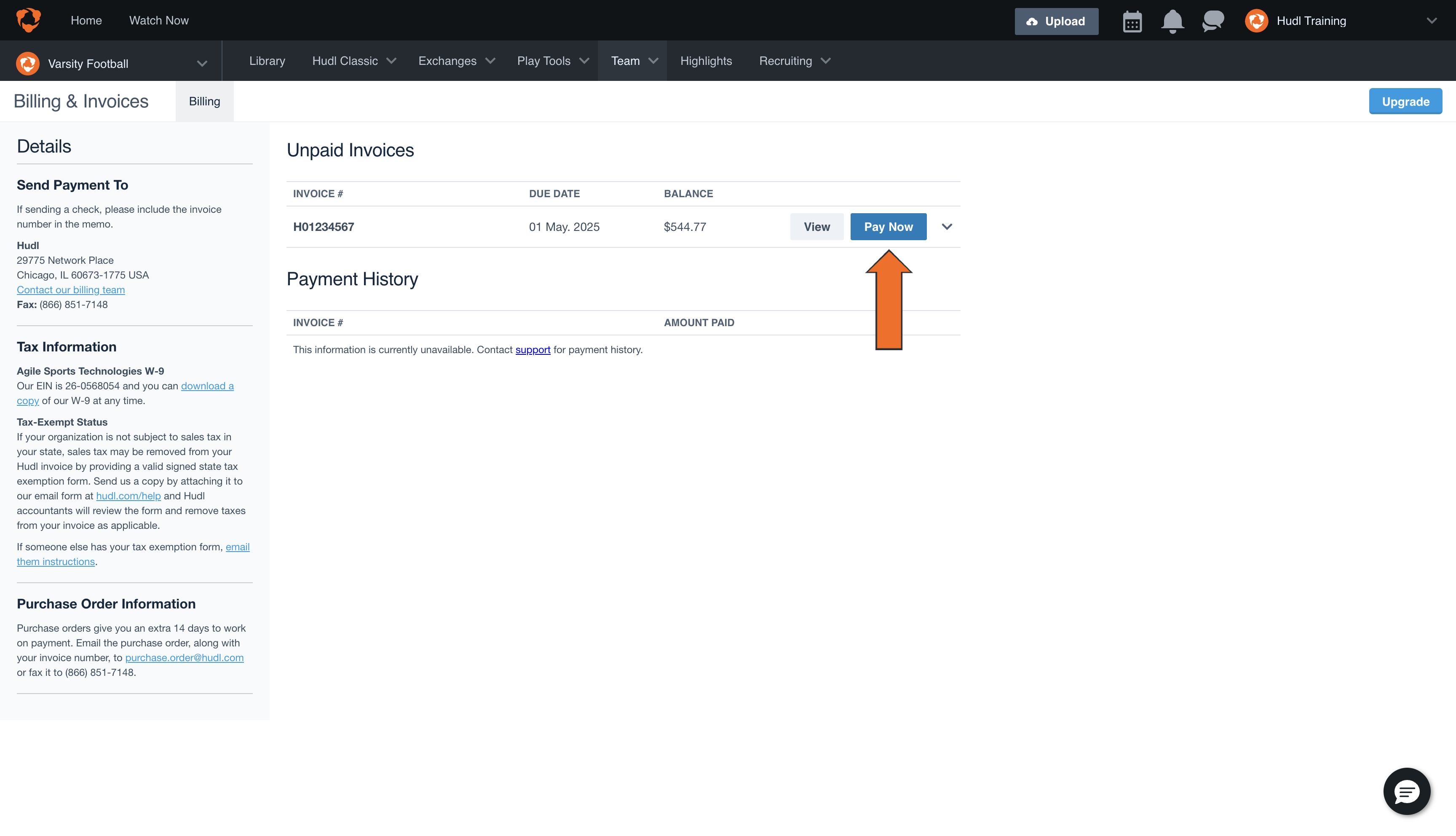Expand the invoice H01234567 row chevron
Image resolution: width=1456 pixels, height=836 pixels.
(946, 226)
